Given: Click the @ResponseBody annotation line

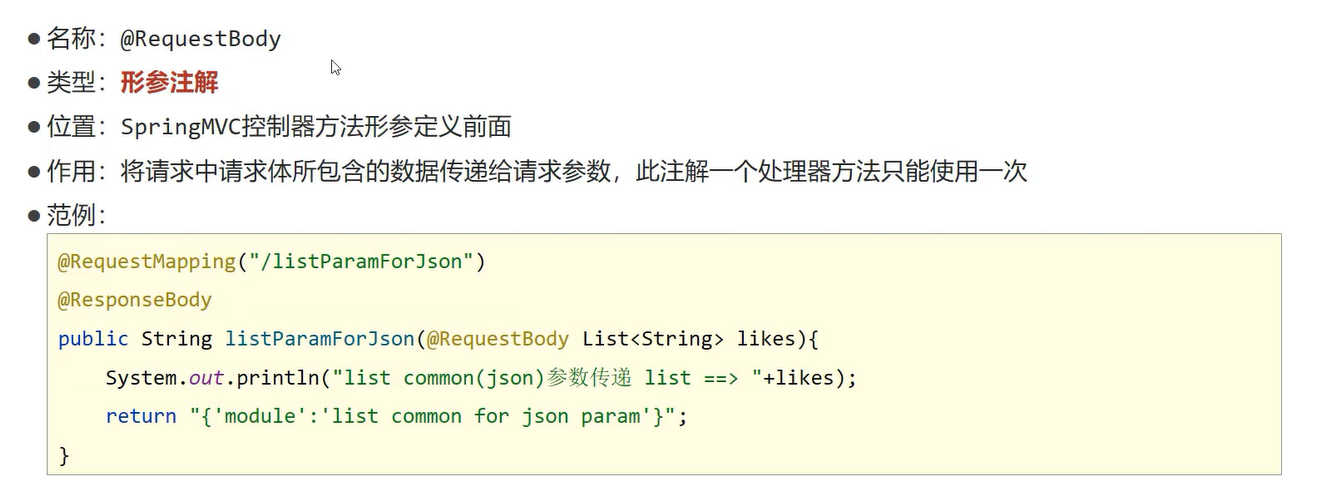Looking at the screenshot, I should tap(134, 300).
